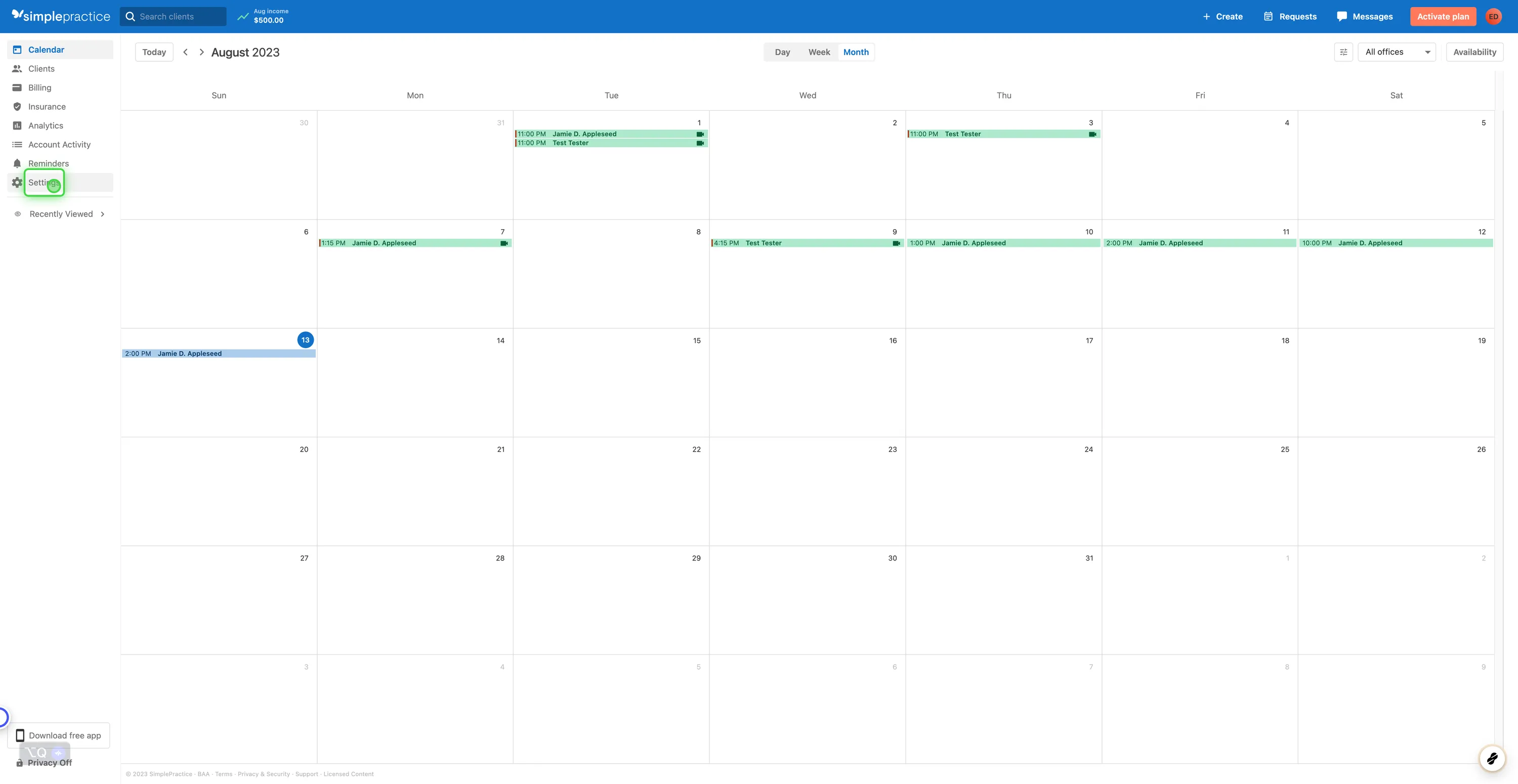Open Calendar in sidebar

pyautogui.click(x=60, y=50)
